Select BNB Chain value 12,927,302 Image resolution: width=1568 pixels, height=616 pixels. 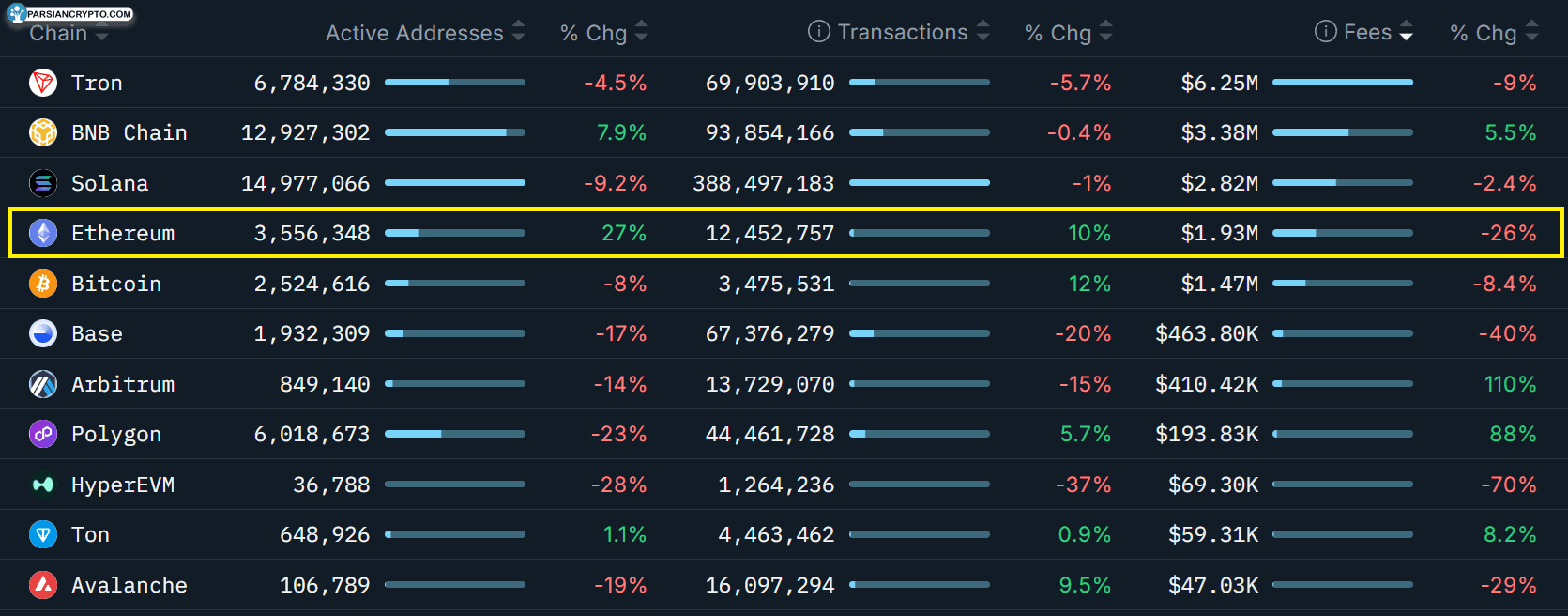point(306,132)
